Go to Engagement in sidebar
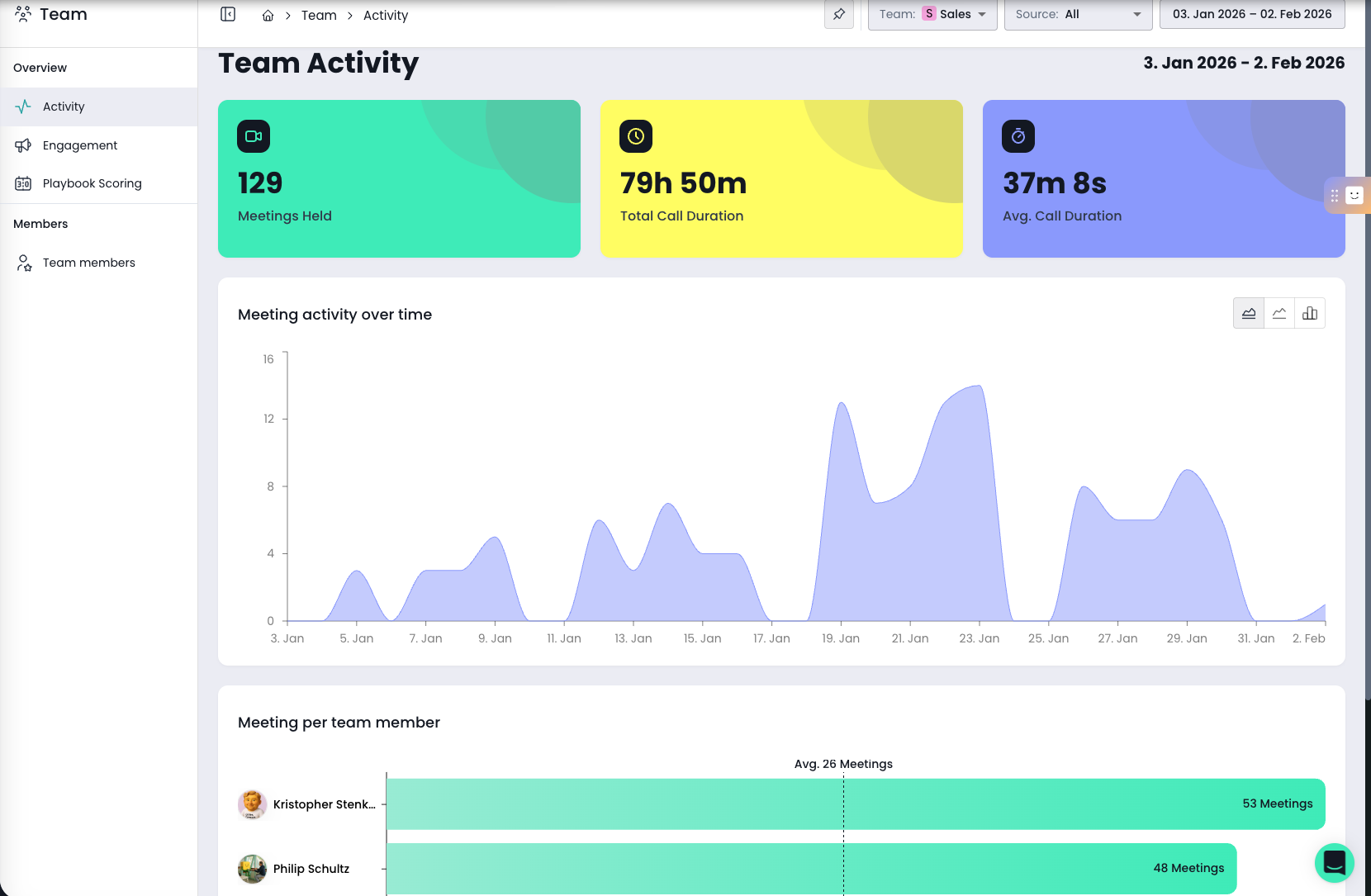 [80, 145]
